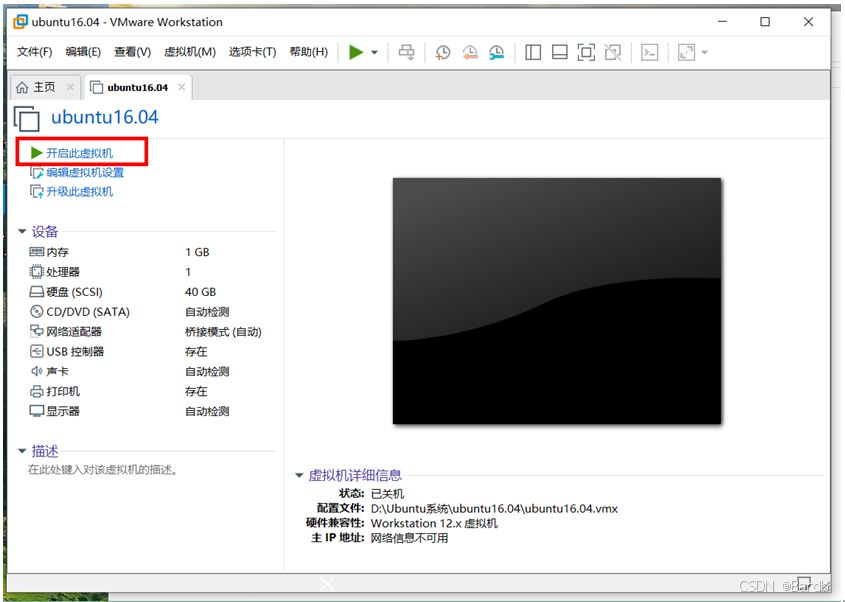
Task: Enter full screen mode
Action: point(584,52)
